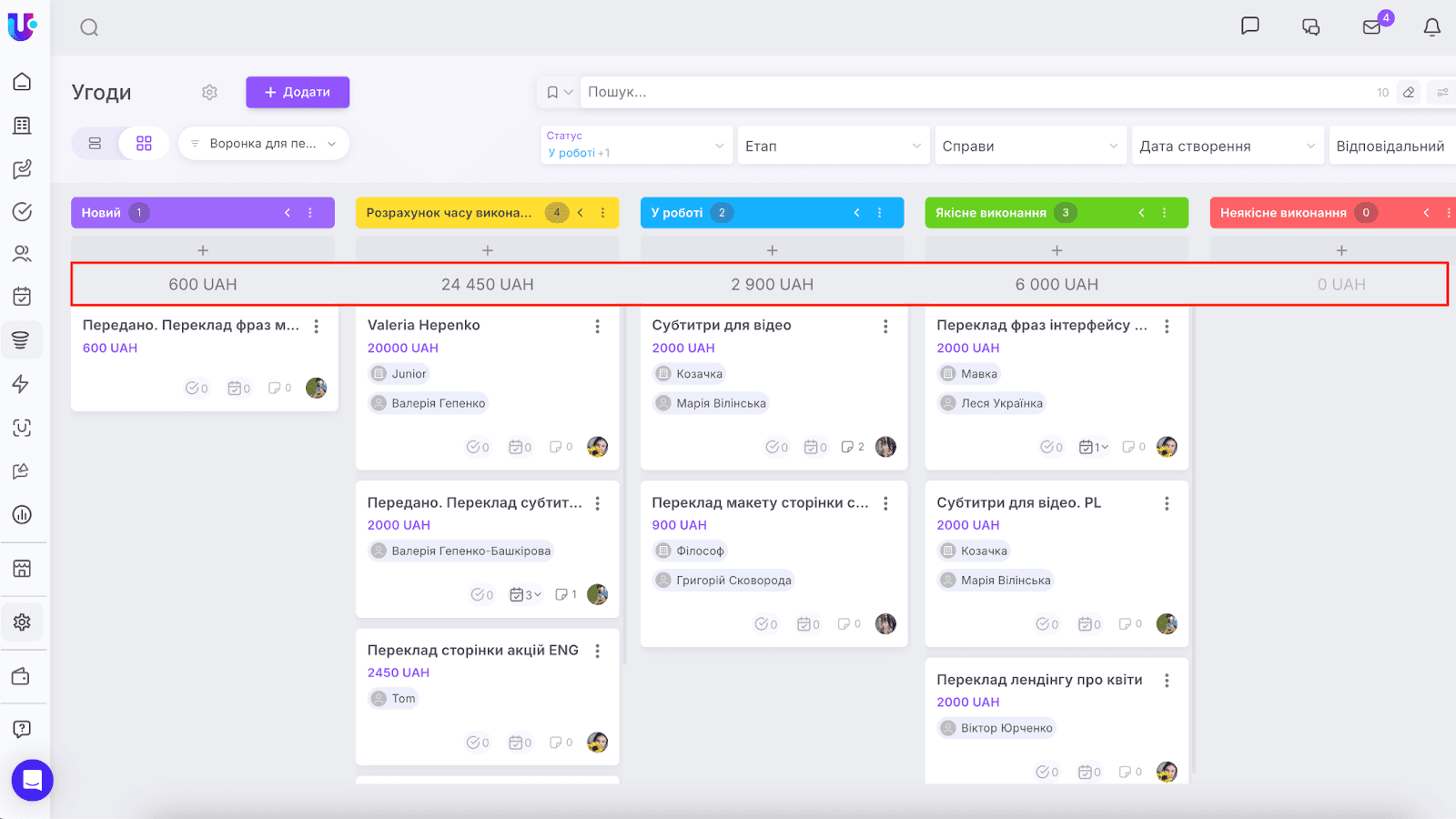Expand the Дата створення filter dropdown
Viewport: 1456px width, 819px height.
pyautogui.click(x=1228, y=146)
